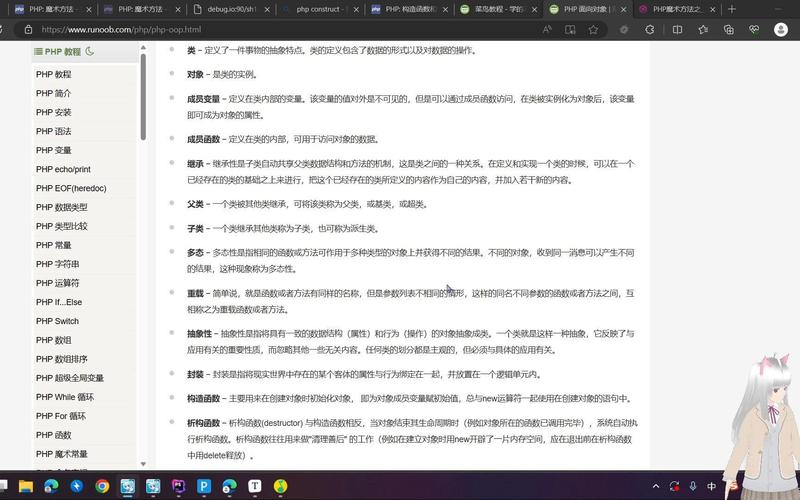800x500 pixels.
Task: Open PHP 魔术常量 sidebar link
Action: pos(62,454)
